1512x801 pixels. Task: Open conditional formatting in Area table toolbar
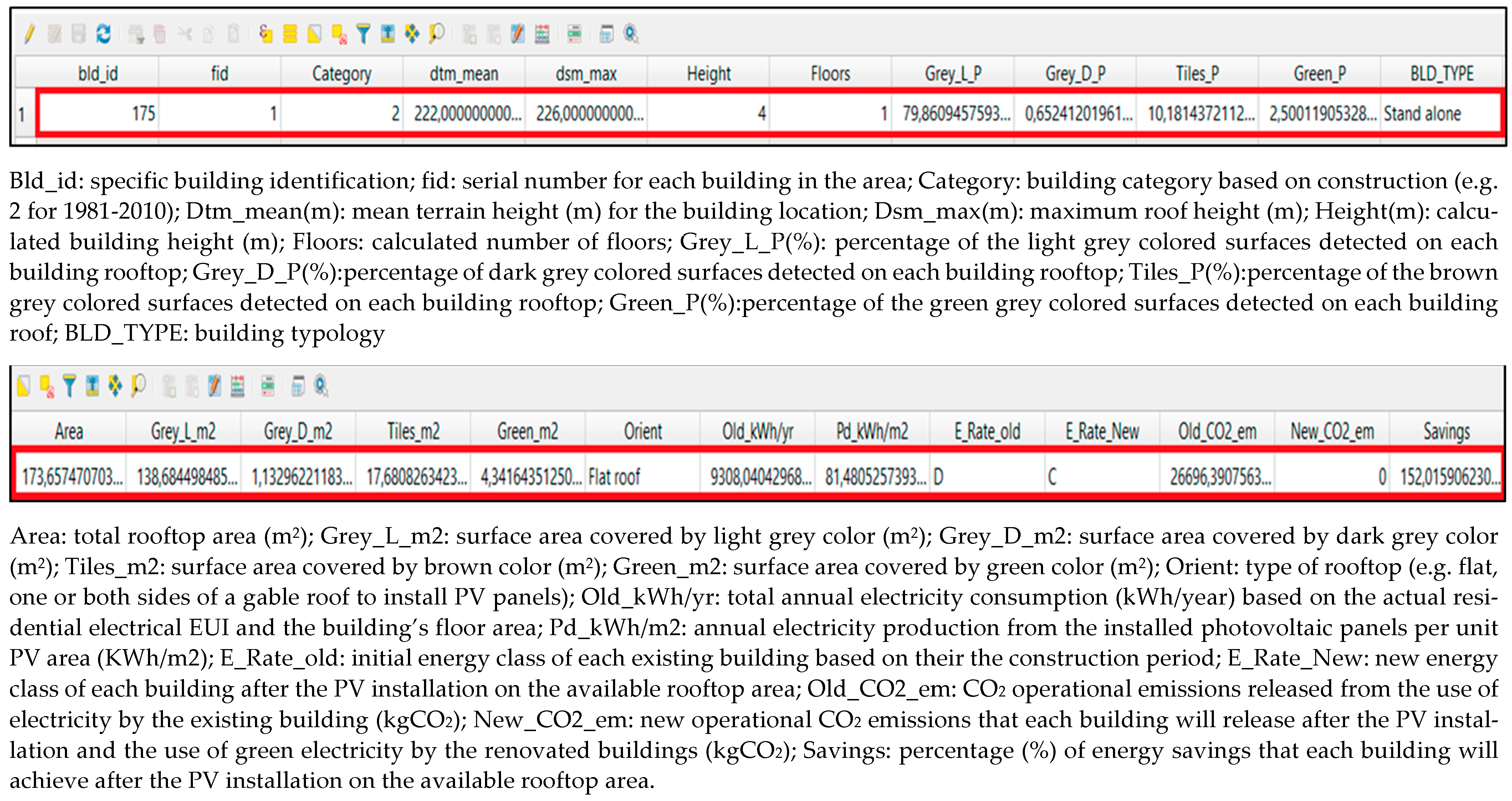(x=268, y=386)
